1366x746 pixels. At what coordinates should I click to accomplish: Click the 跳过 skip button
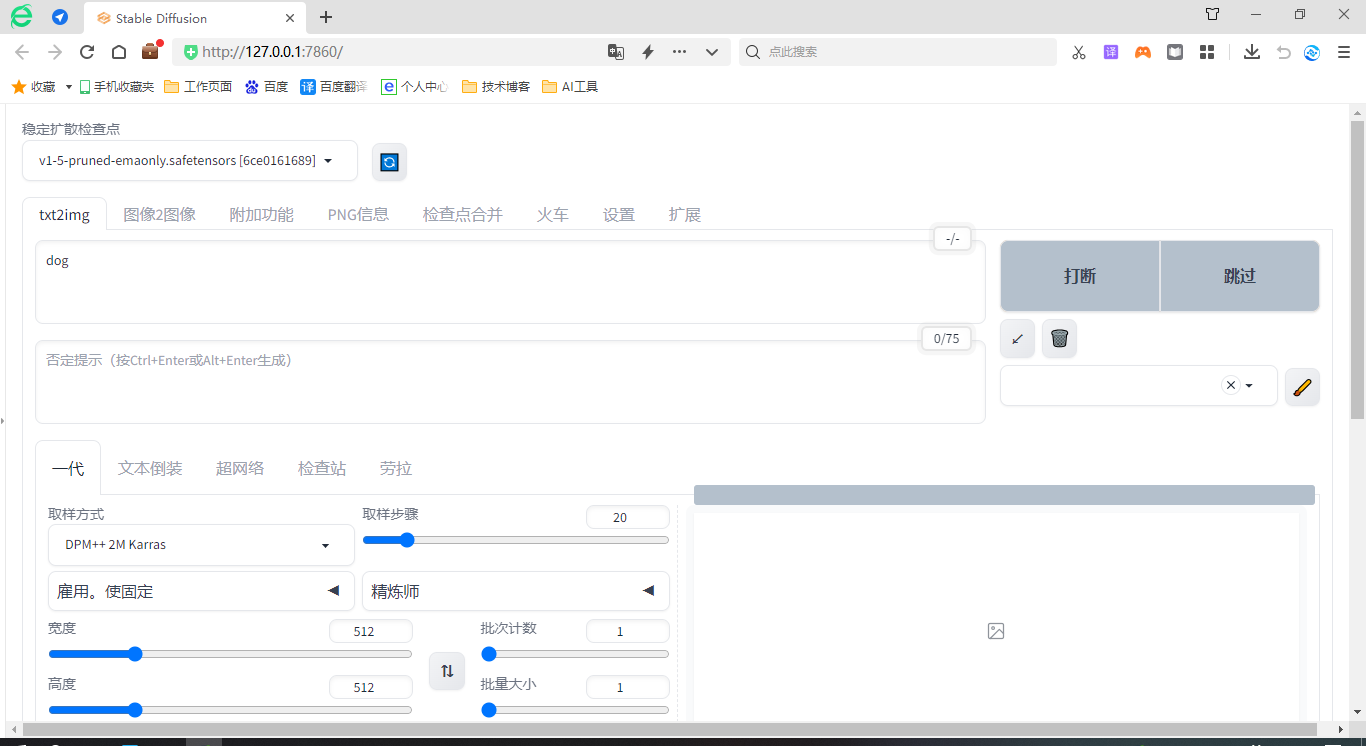[x=1240, y=276]
